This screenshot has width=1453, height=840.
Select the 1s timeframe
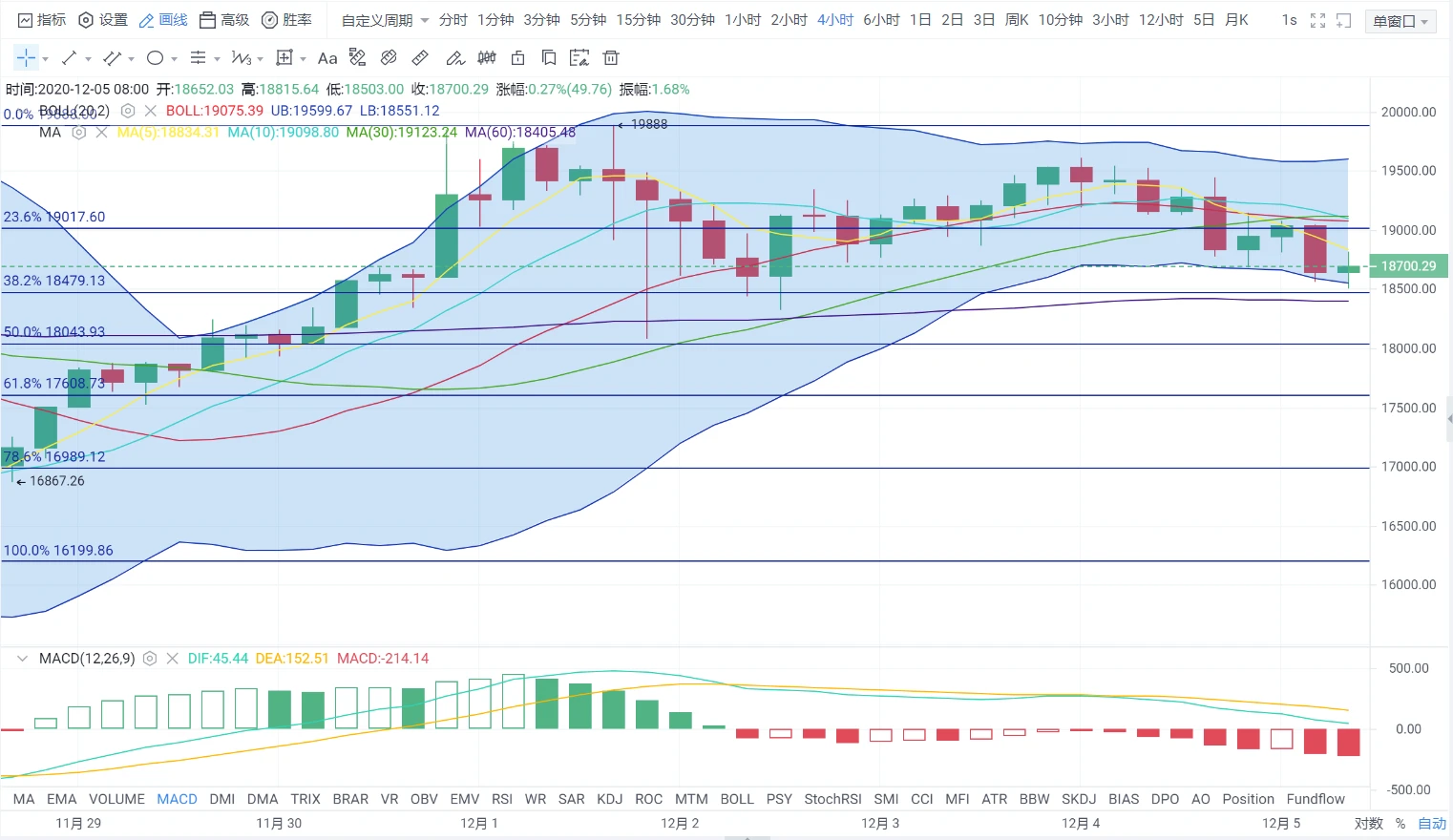tap(1289, 20)
